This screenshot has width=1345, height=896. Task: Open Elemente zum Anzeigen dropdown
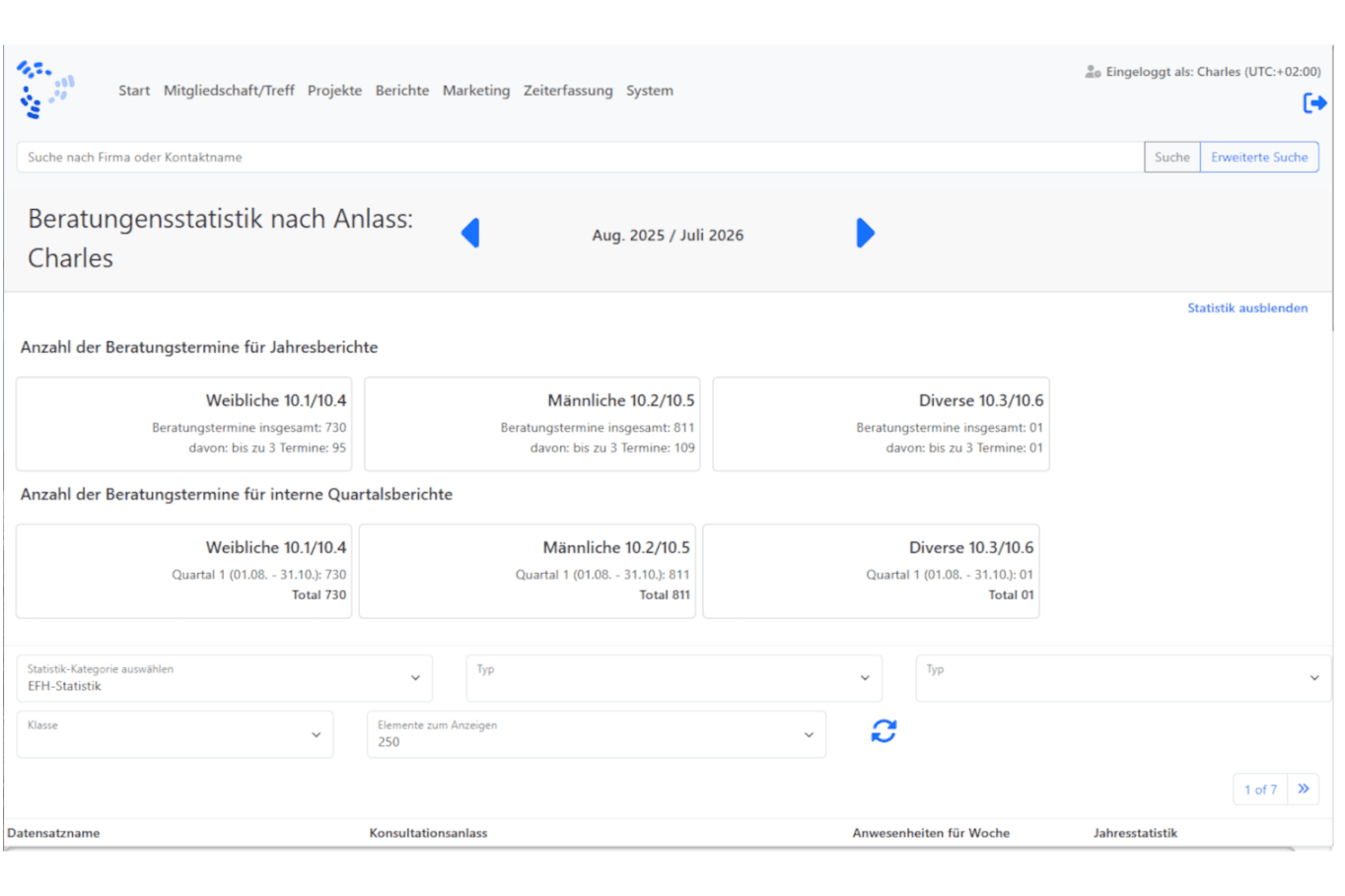click(x=596, y=734)
